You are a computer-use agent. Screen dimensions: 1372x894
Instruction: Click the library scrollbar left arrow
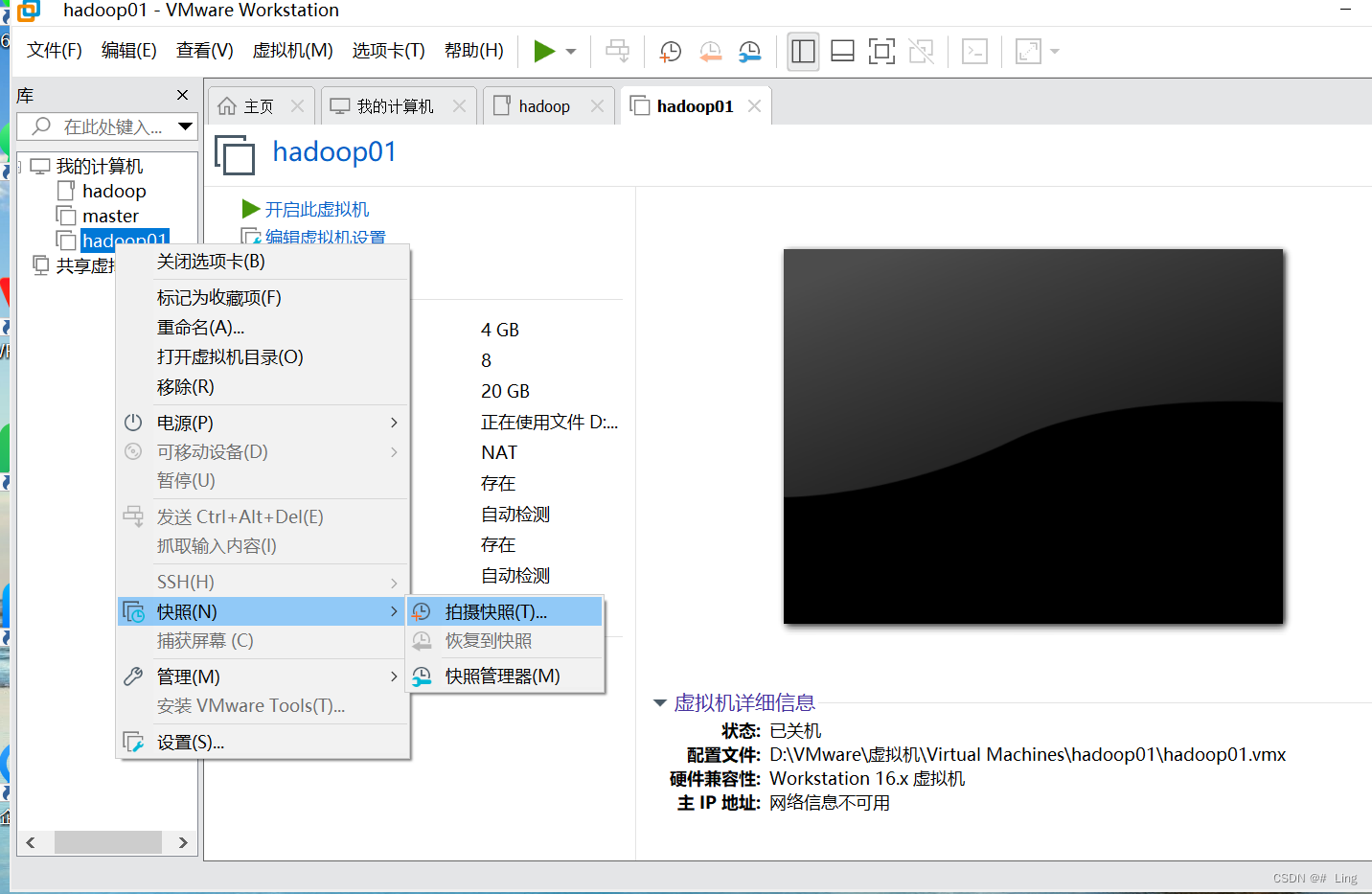point(31,842)
